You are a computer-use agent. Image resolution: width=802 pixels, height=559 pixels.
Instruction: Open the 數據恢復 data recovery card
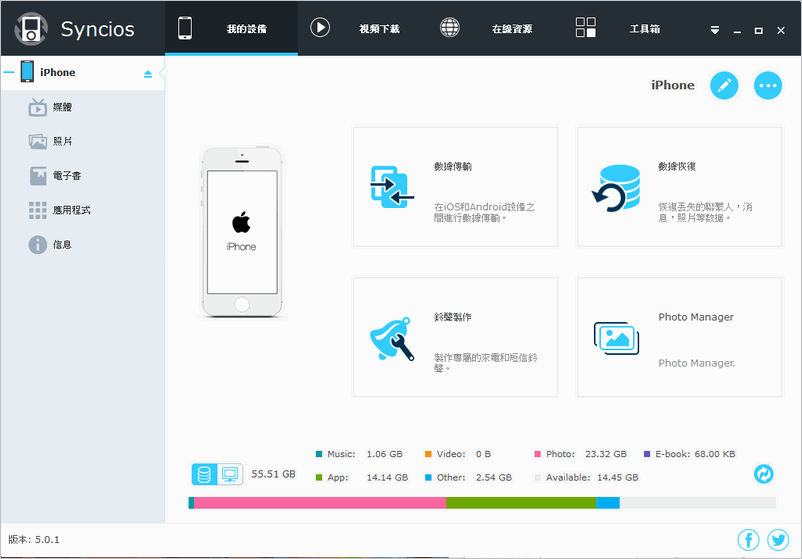pyautogui.click(x=679, y=187)
